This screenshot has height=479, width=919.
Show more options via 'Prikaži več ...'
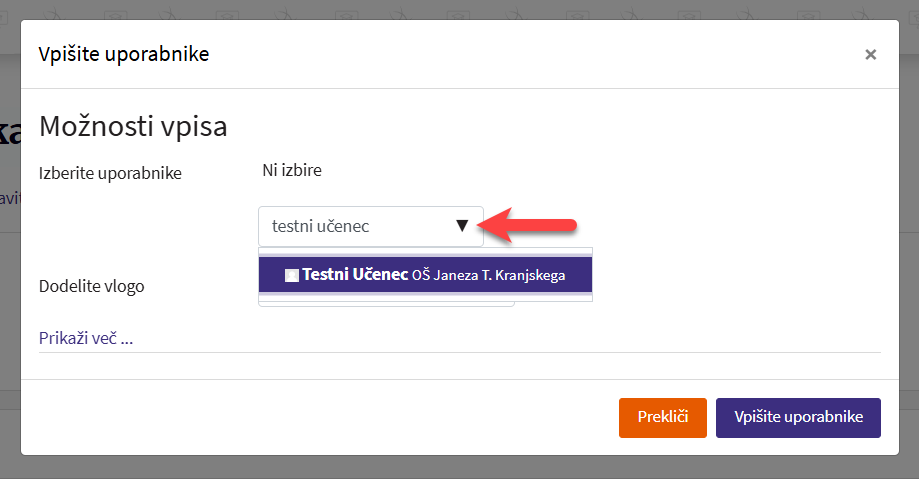point(86,337)
